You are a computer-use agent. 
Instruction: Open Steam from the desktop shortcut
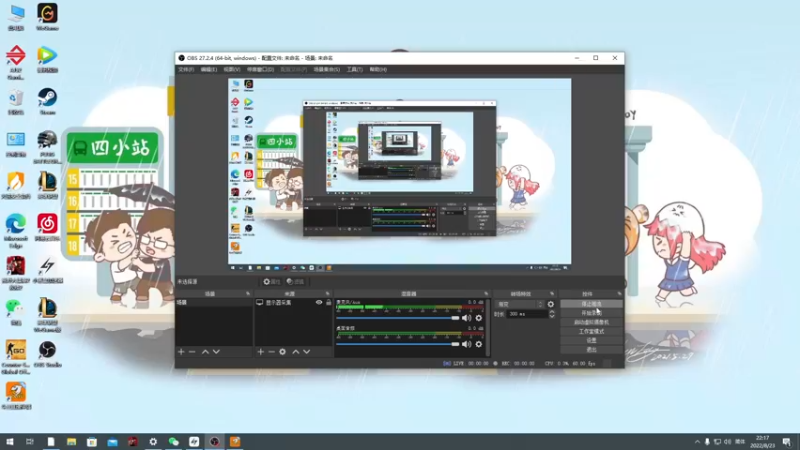[x=47, y=101]
